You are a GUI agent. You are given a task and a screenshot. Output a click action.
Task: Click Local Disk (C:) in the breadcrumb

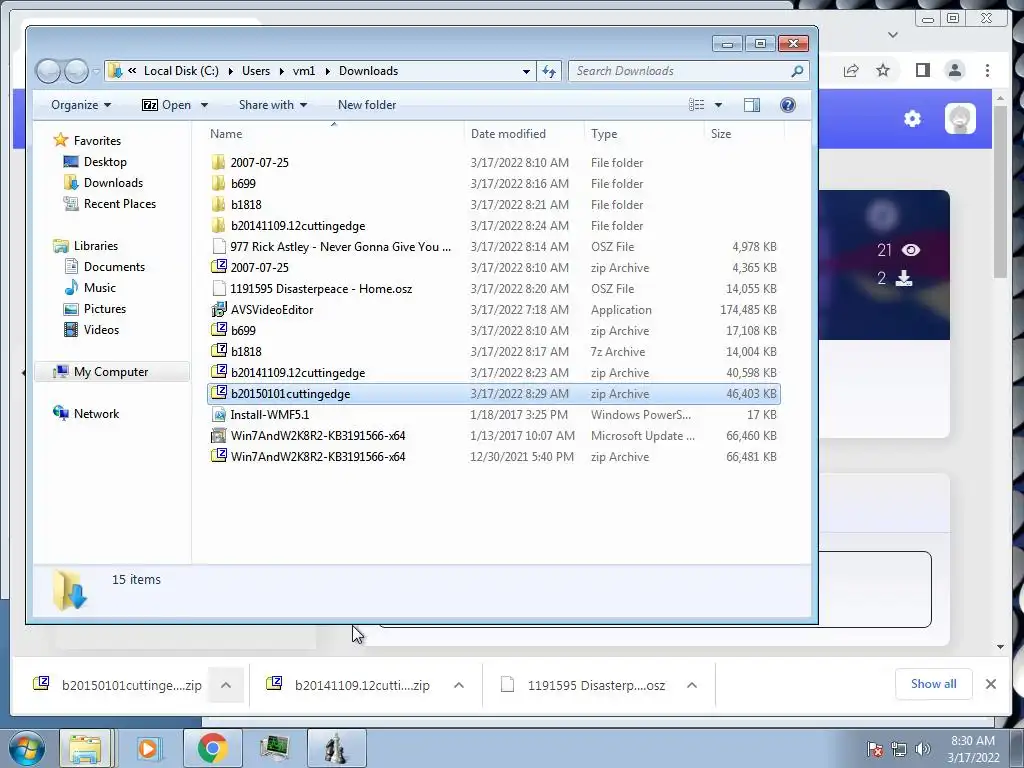pyautogui.click(x=181, y=71)
